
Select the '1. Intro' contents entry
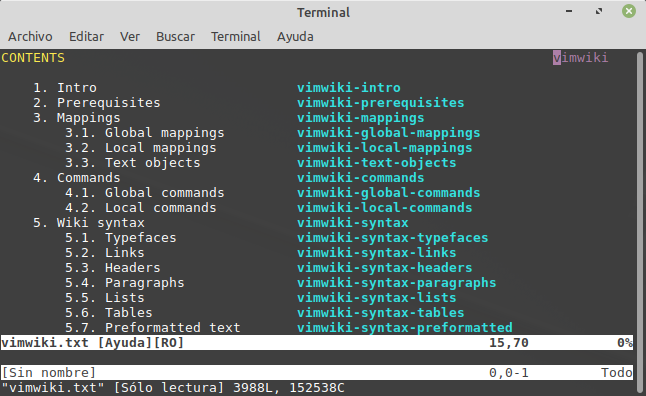click(x=65, y=88)
